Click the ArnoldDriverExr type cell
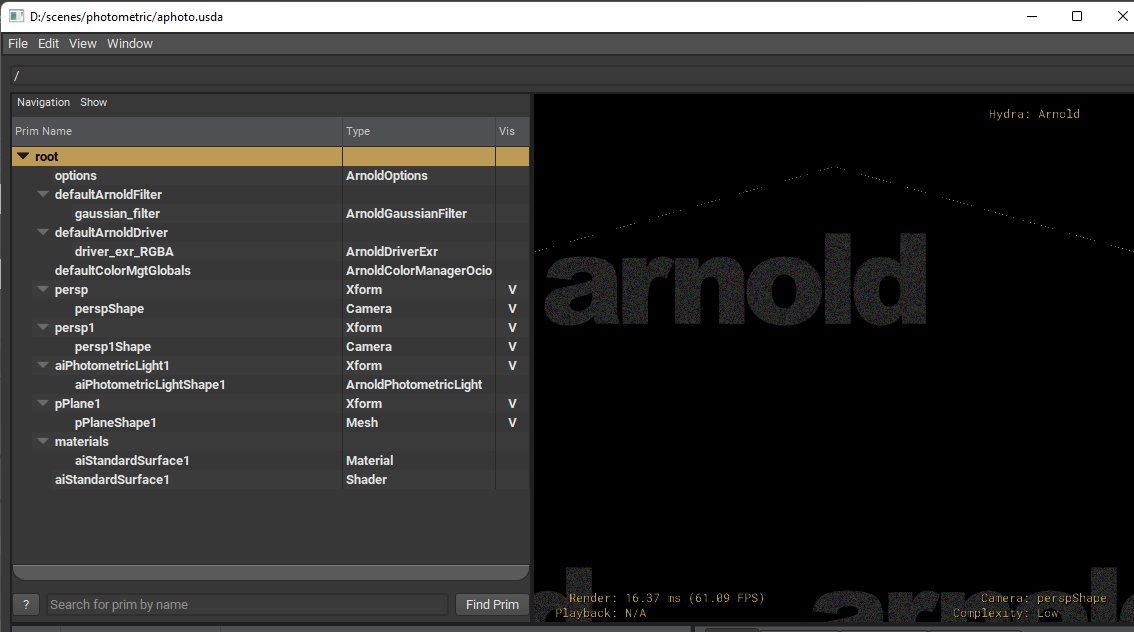1134x632 pixels. 392,252
